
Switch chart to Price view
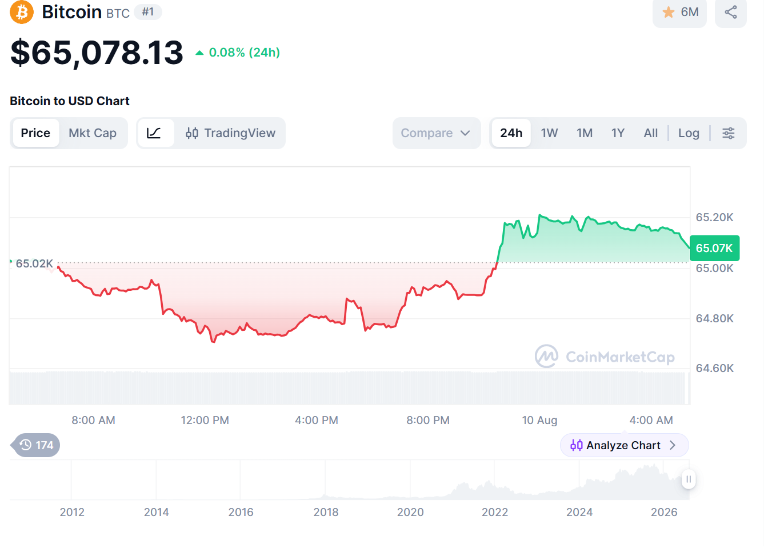pos(36,133)
